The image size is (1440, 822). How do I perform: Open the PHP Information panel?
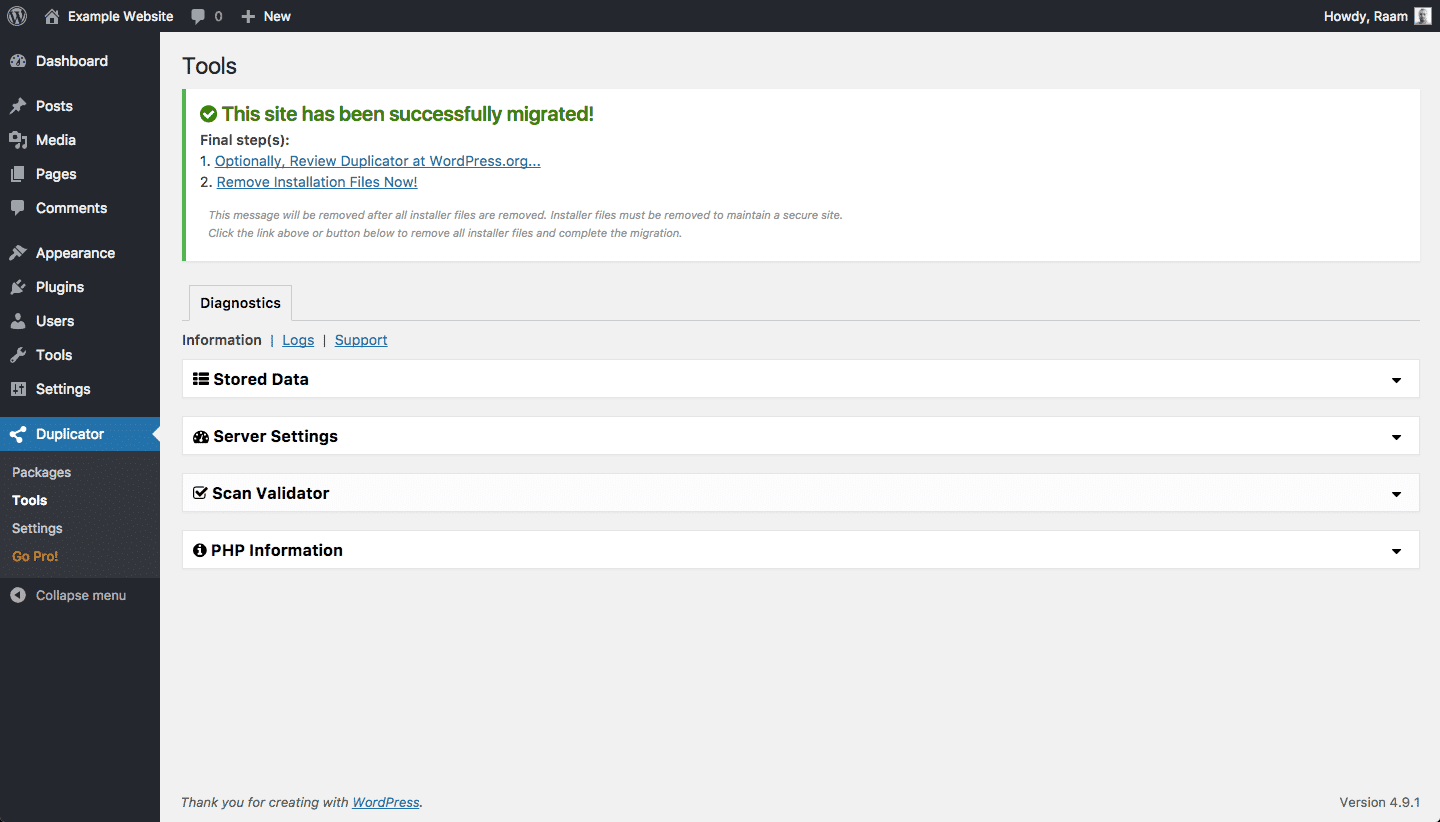[x=800, y=549]
